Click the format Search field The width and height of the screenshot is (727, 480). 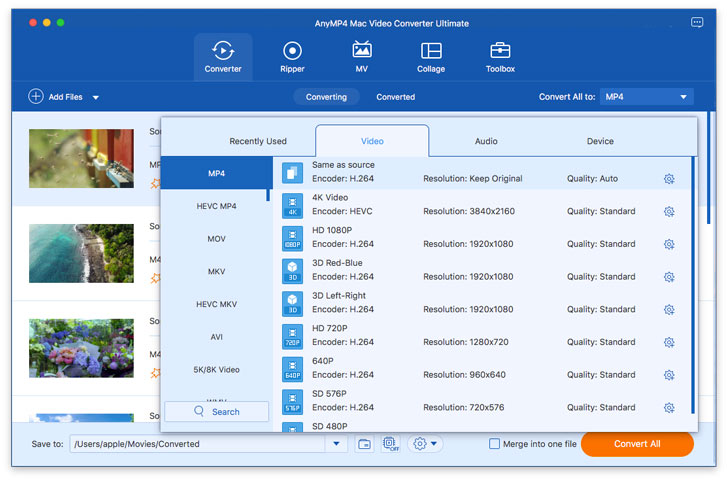click(x=217, y=412)
